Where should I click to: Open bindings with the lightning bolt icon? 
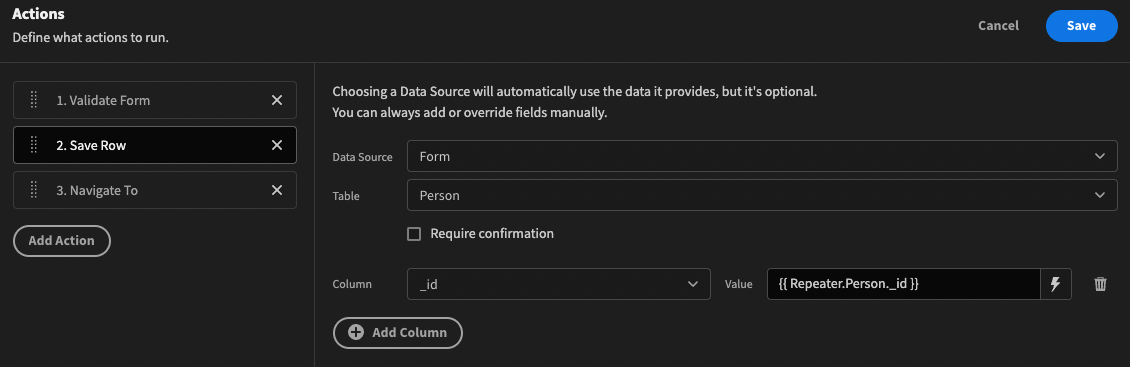[1055, 284]
